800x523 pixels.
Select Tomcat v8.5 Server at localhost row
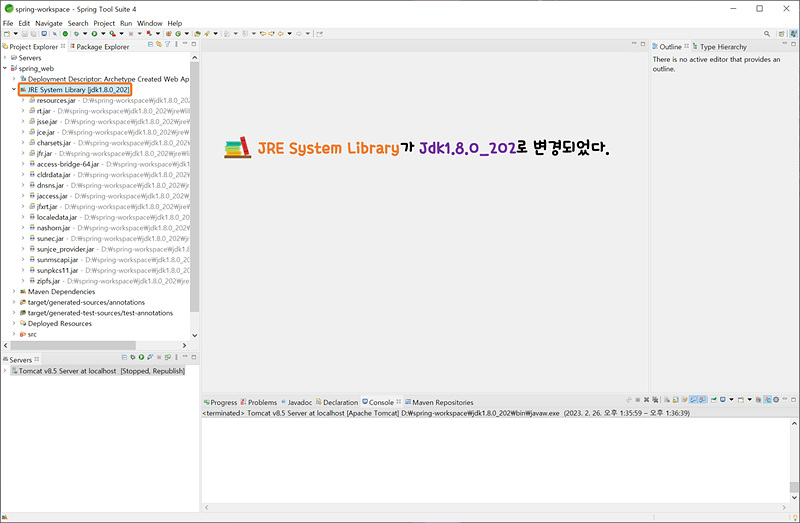(98, 371)
